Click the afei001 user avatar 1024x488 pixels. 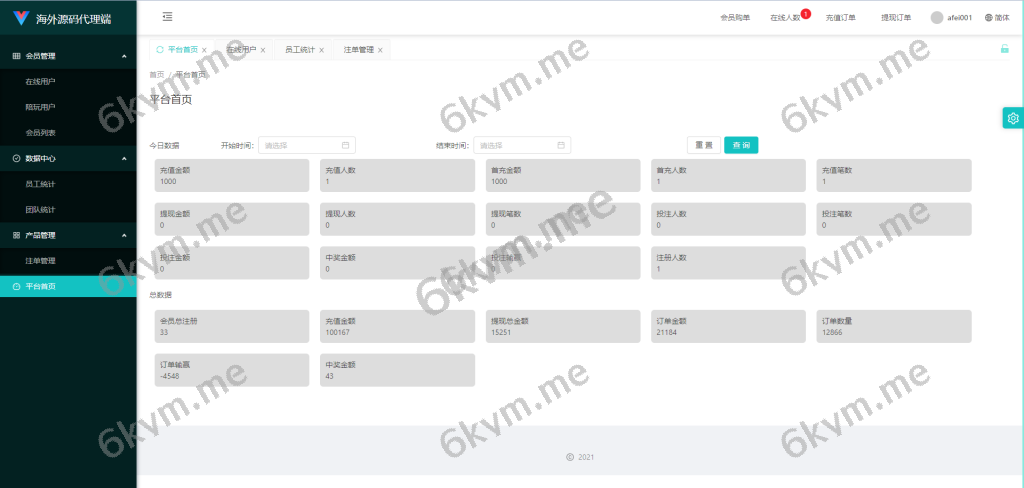coord(937,18)
